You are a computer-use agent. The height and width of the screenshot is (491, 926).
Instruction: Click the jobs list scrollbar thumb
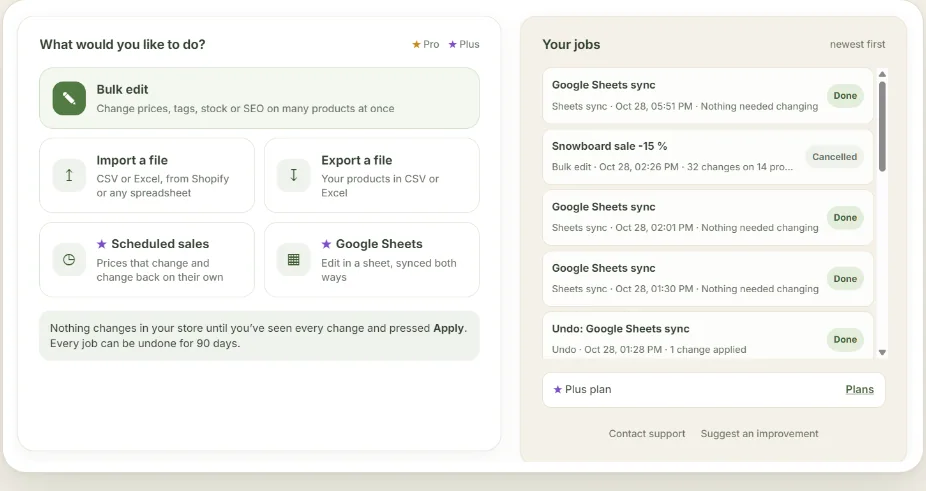point(882,126)
